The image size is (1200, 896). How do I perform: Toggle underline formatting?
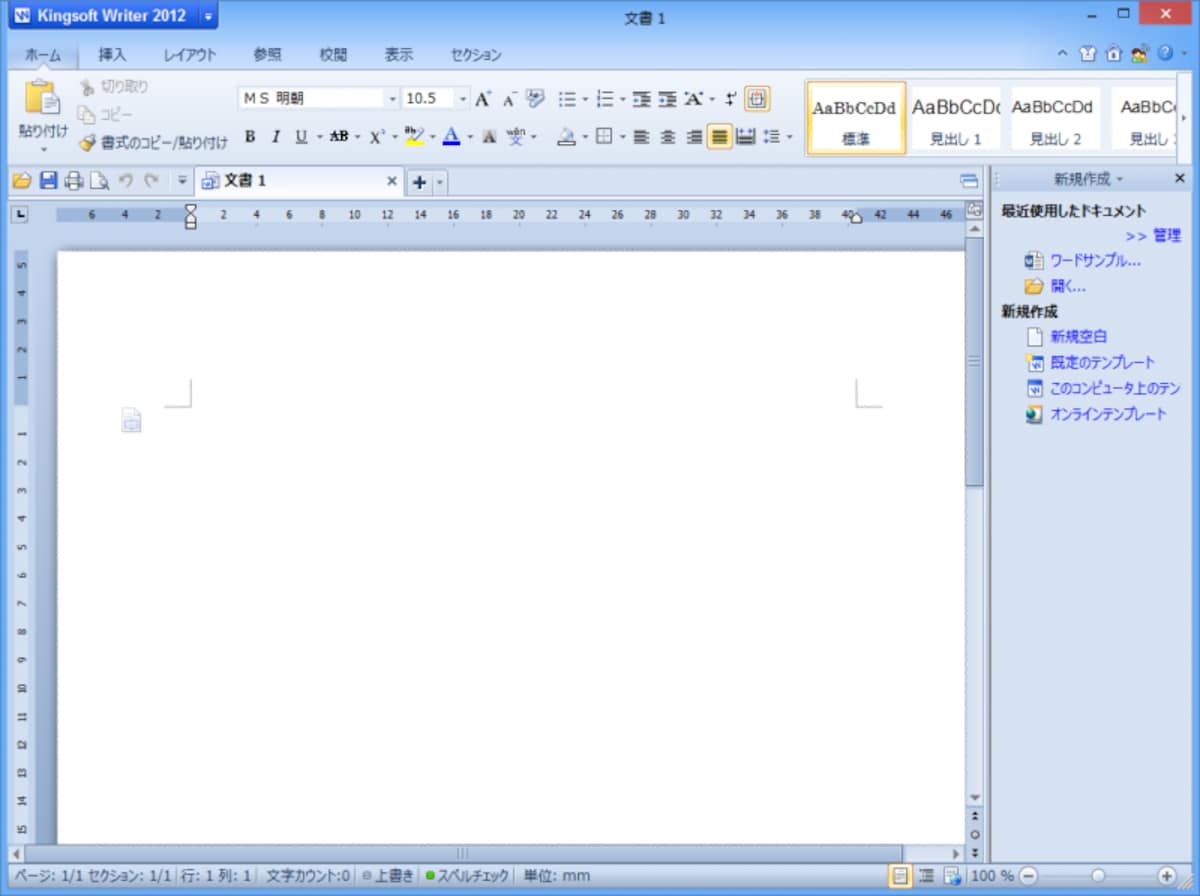301,136
